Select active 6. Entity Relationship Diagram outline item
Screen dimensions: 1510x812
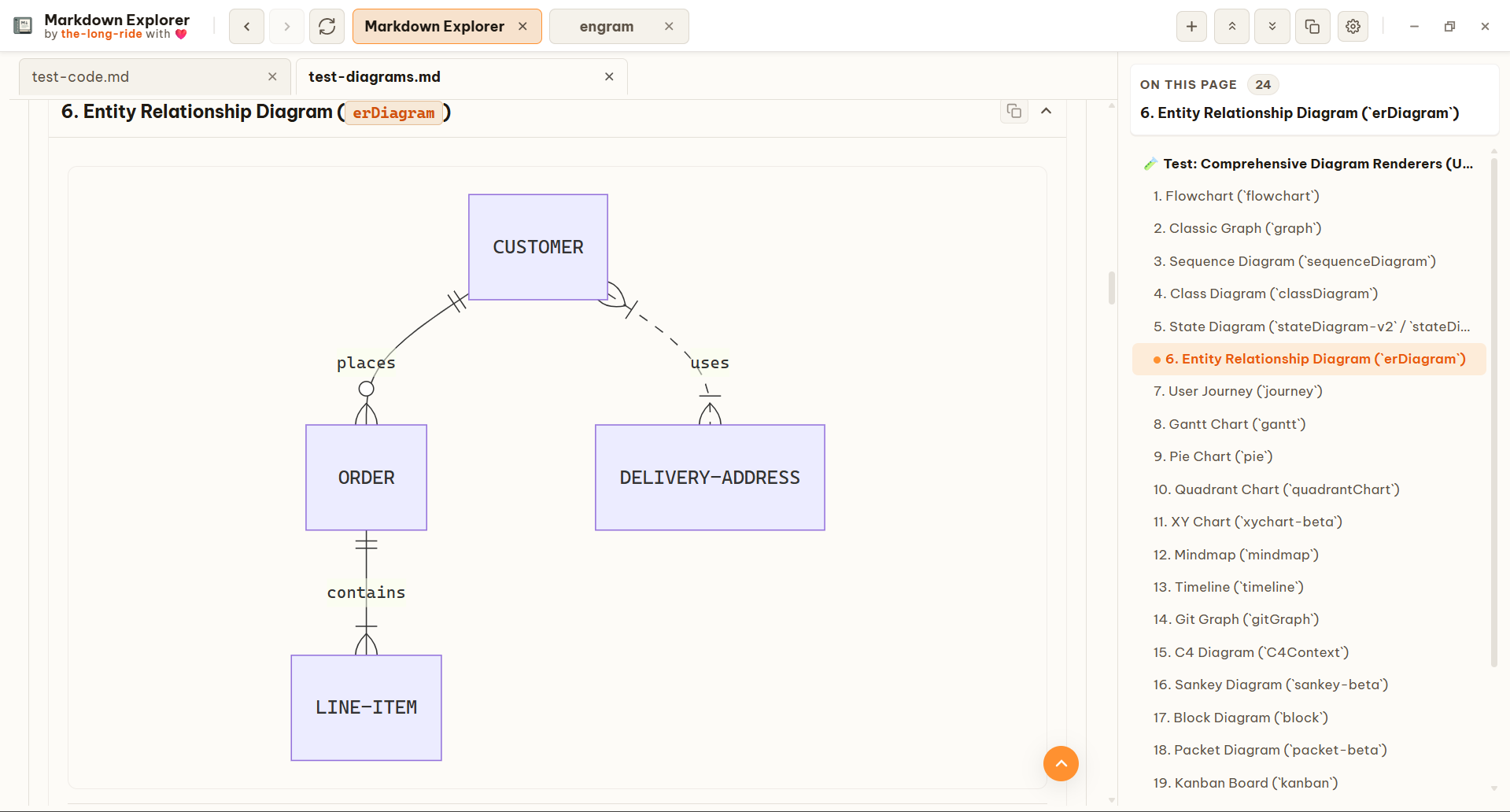tap(1309, 359)
